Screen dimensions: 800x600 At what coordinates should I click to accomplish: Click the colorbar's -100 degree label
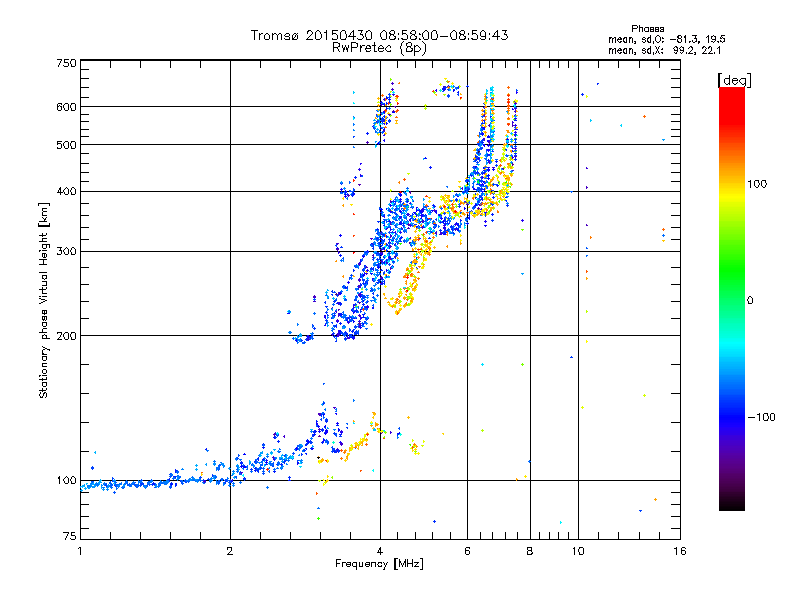(x=762, y=417)
